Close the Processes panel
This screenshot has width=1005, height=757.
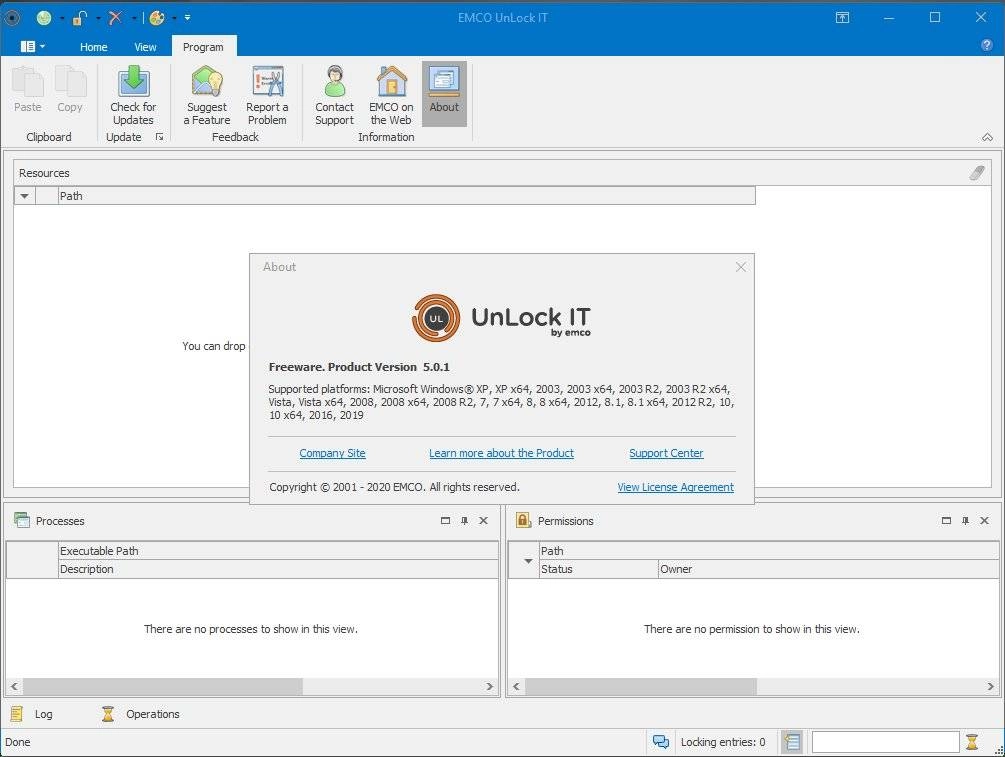pos(483,520)
